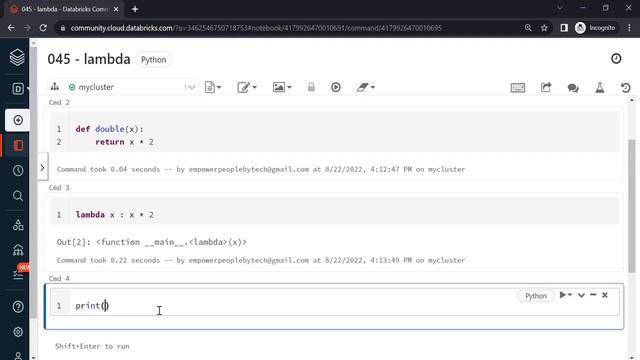Bookmark the page with star icon
Viewport: 640px width, 360px height.
coord(544,28)
